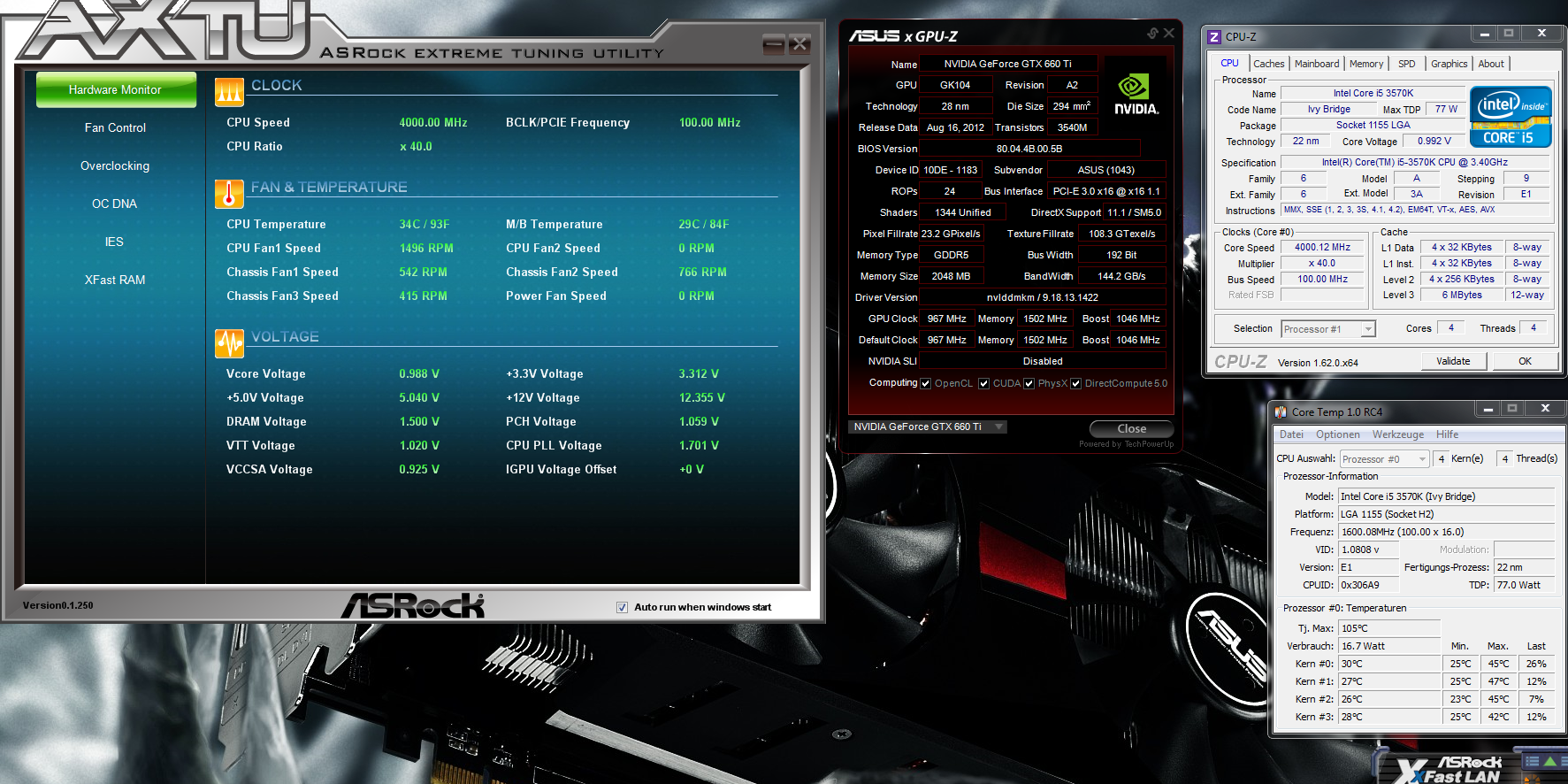Open the Datei menu in Core Temp

1291,434
